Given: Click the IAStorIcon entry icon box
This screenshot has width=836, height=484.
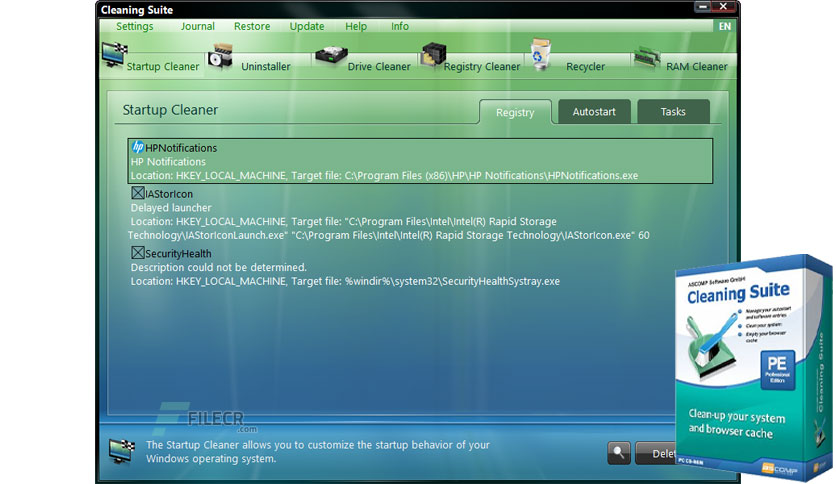Looking at the screenshot, I should (x=138, y=192).
